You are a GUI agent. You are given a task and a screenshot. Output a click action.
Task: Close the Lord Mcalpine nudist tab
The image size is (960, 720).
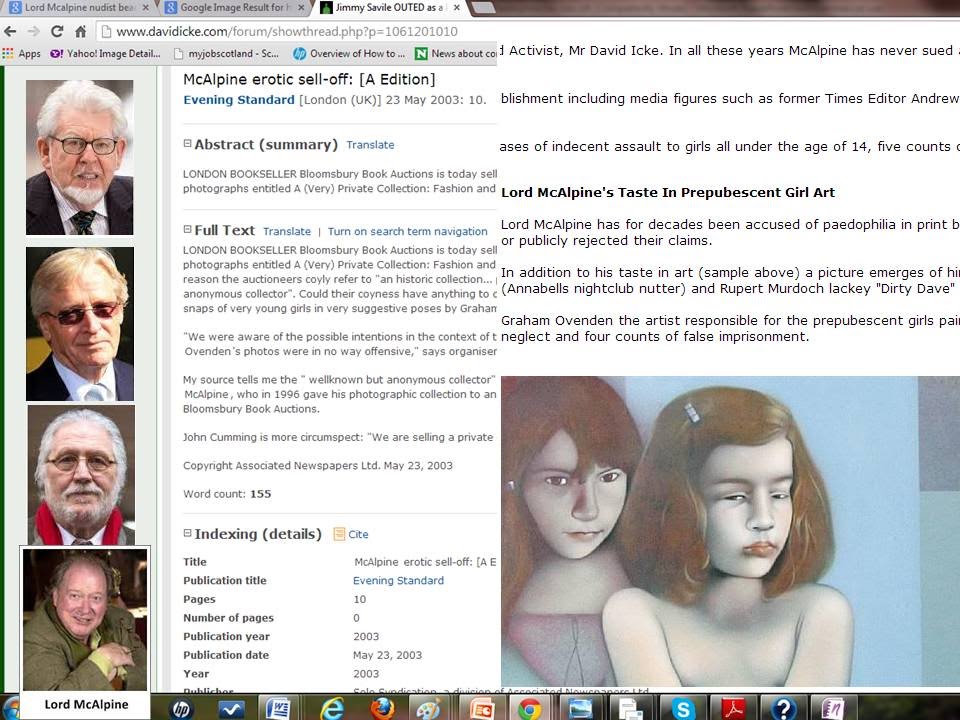point(145,8)
